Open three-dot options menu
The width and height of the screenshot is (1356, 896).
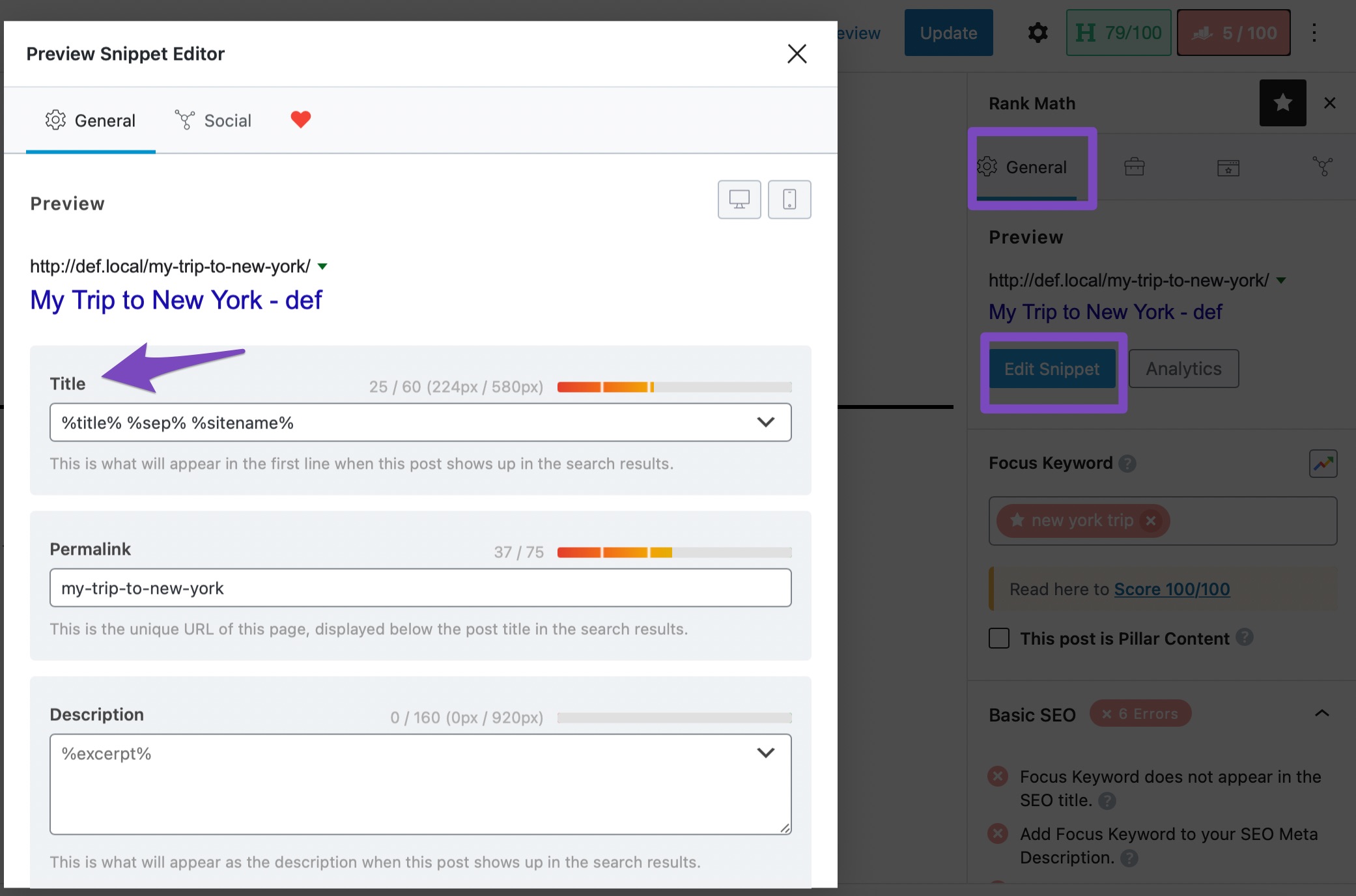(x=1314, y=33)
